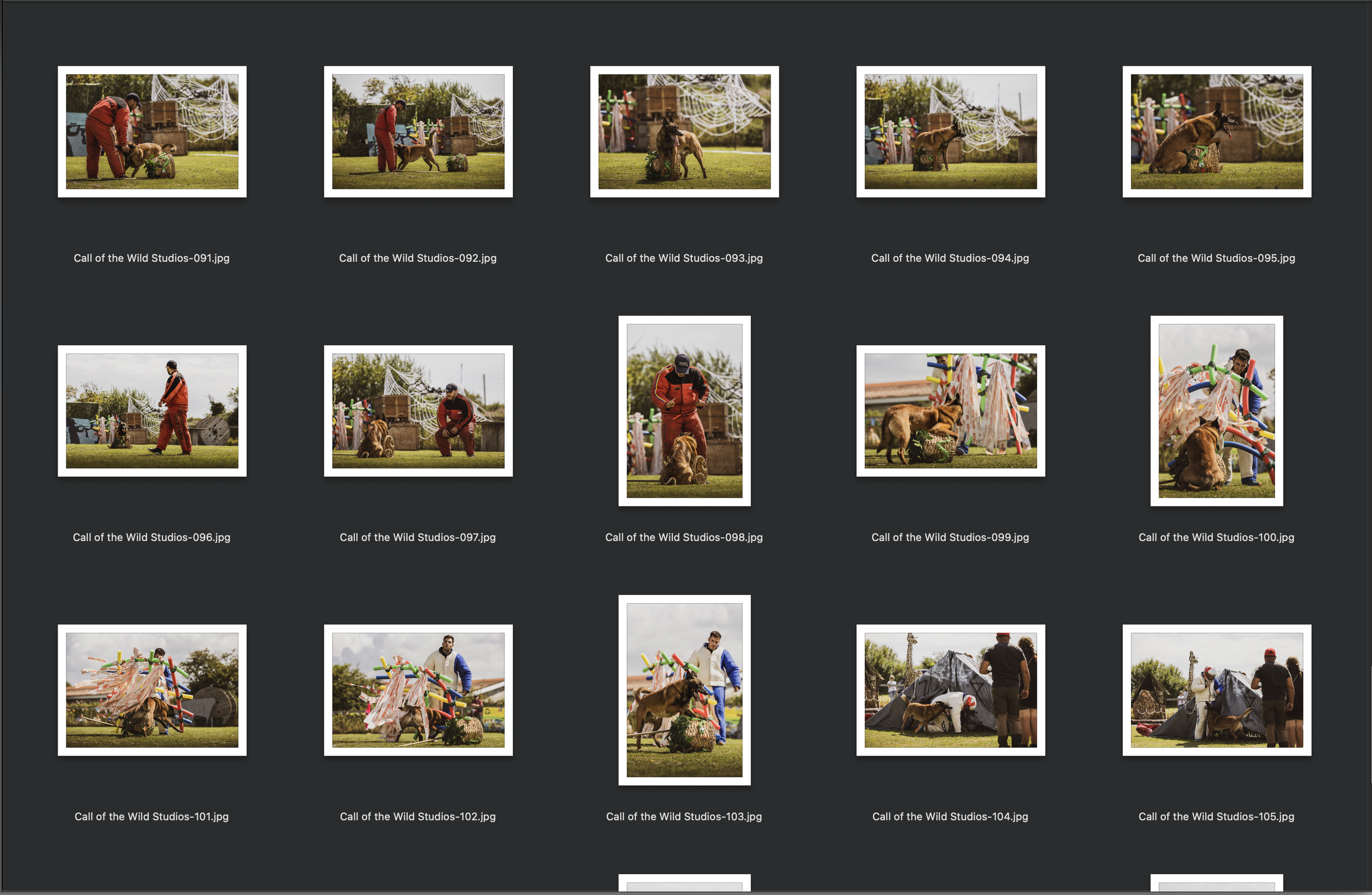The height and width of the screenshot is (895, 1372).
Task: Pick the Call of the Wild Studios-096.jpg thumbnail
Action: (x=151, y=410)
